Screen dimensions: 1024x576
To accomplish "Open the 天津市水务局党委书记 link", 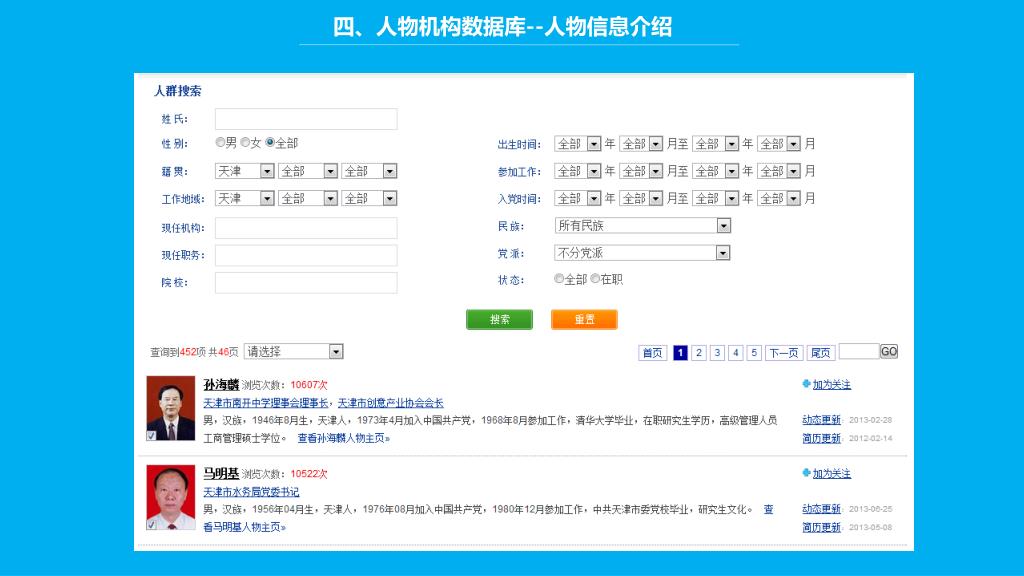I will click(x=251, y=492).
